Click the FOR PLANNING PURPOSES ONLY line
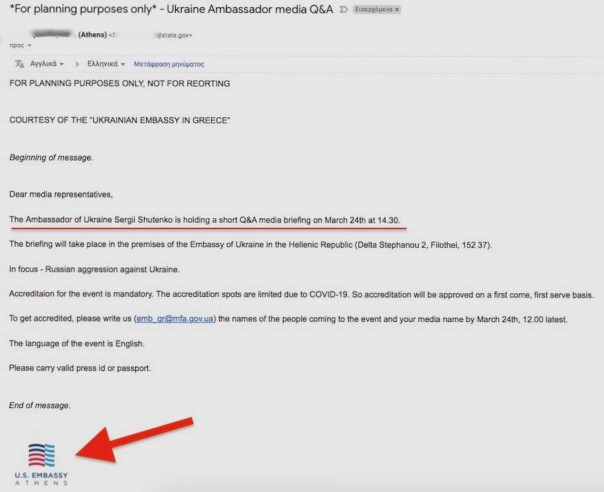Image resolution: width=604 pixels, height=492 pixels. [120, 83]
